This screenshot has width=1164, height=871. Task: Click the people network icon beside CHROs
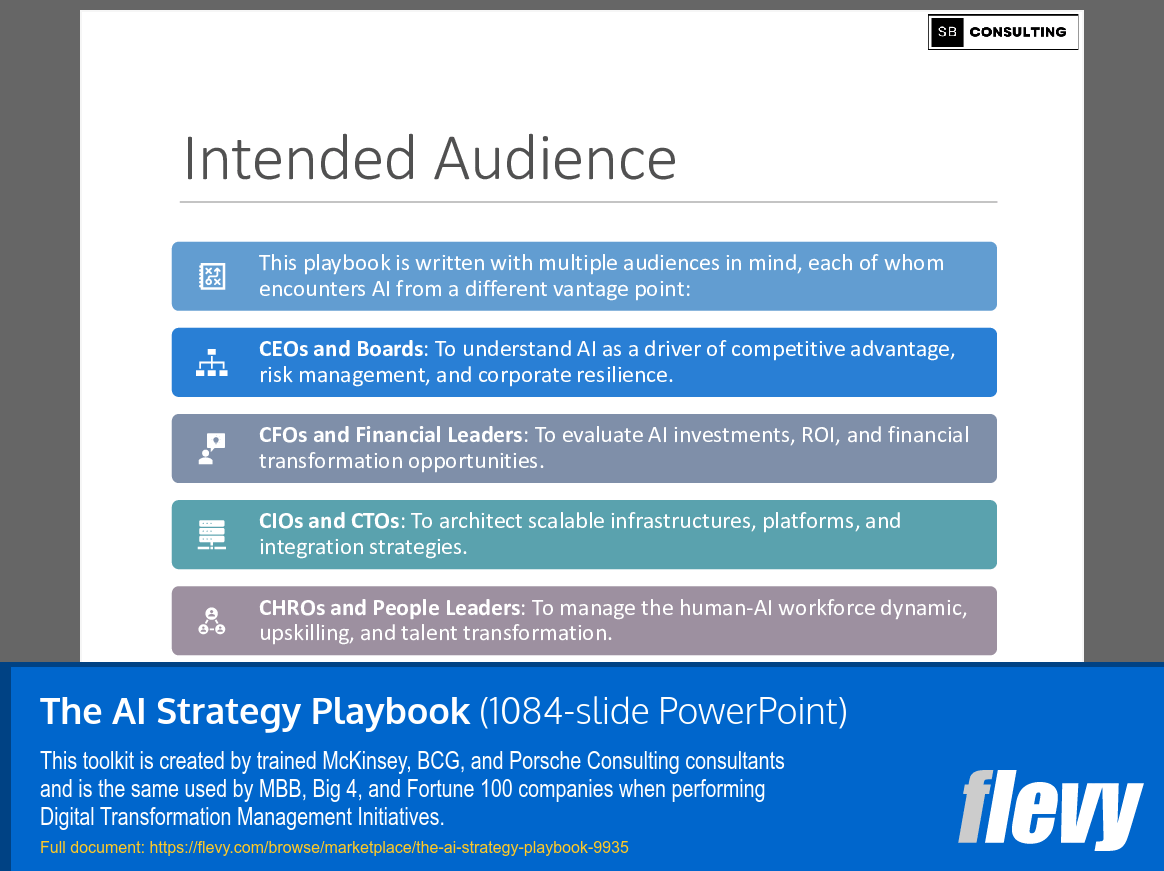[212, 621]
